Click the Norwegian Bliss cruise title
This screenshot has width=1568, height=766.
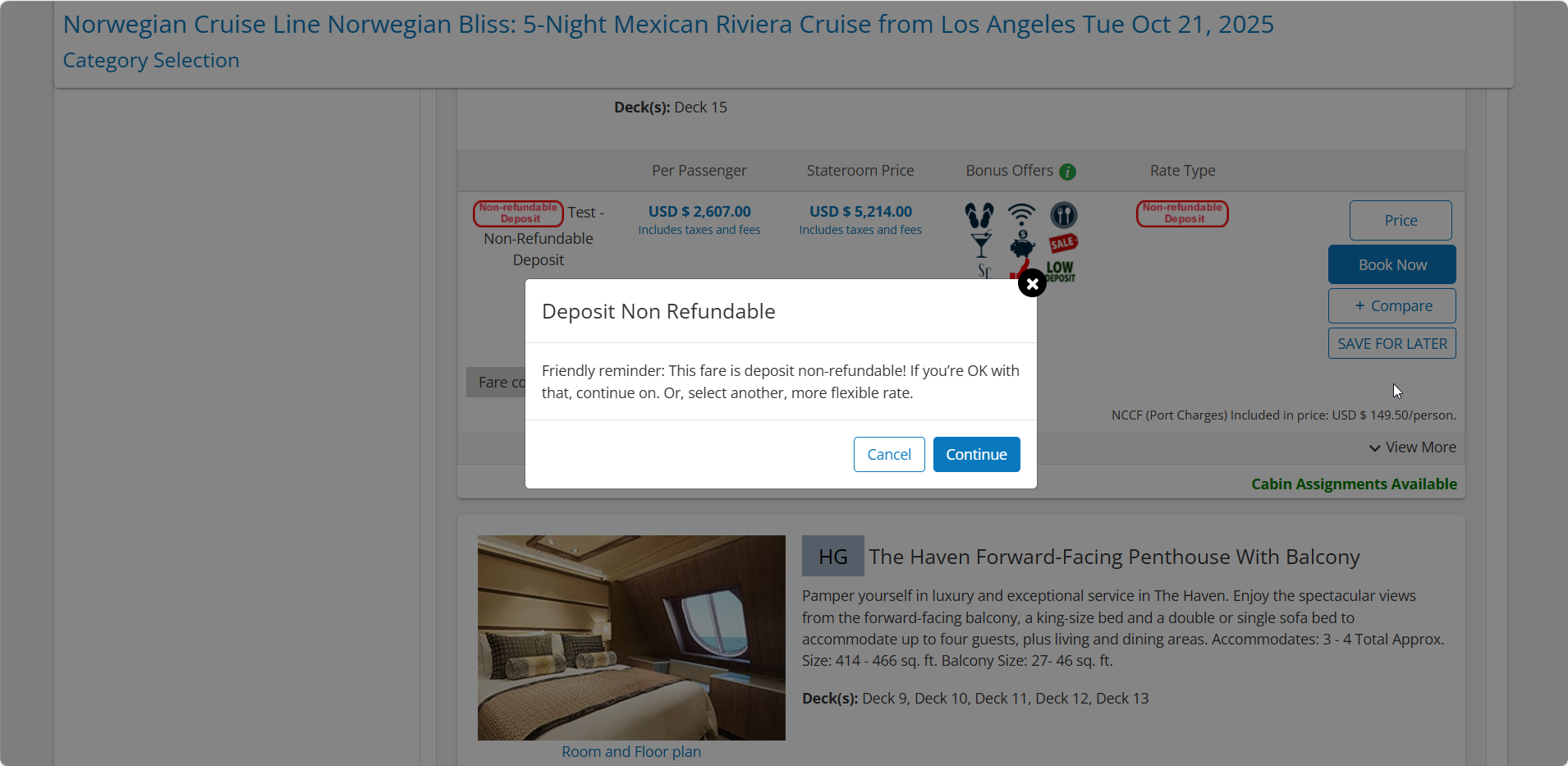668,25
